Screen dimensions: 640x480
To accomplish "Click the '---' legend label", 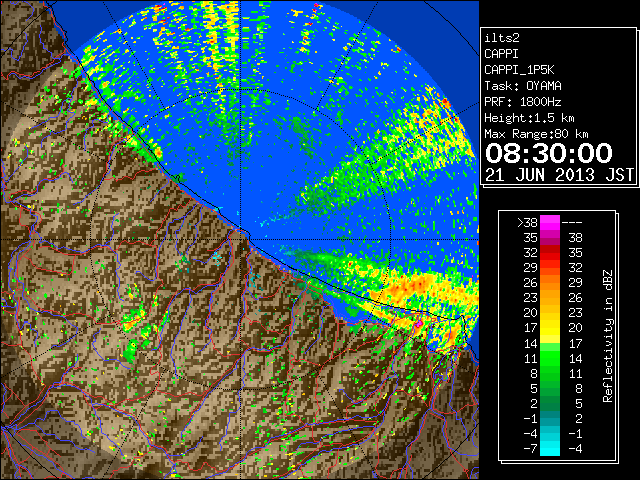I will pyautogui.click(x=572, y=223).
